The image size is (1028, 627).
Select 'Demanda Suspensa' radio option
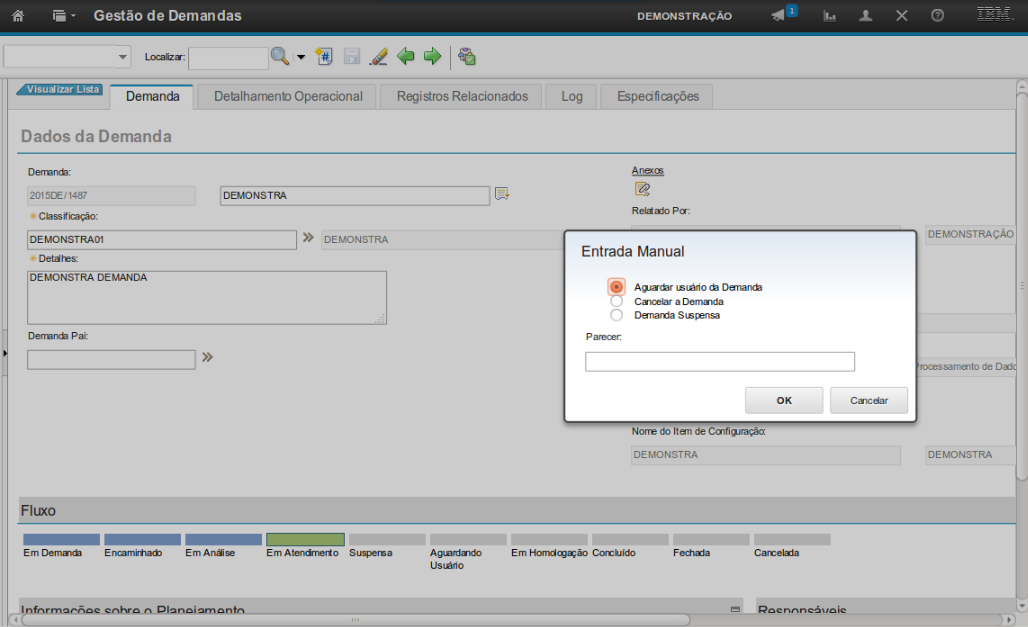point(617,315)
